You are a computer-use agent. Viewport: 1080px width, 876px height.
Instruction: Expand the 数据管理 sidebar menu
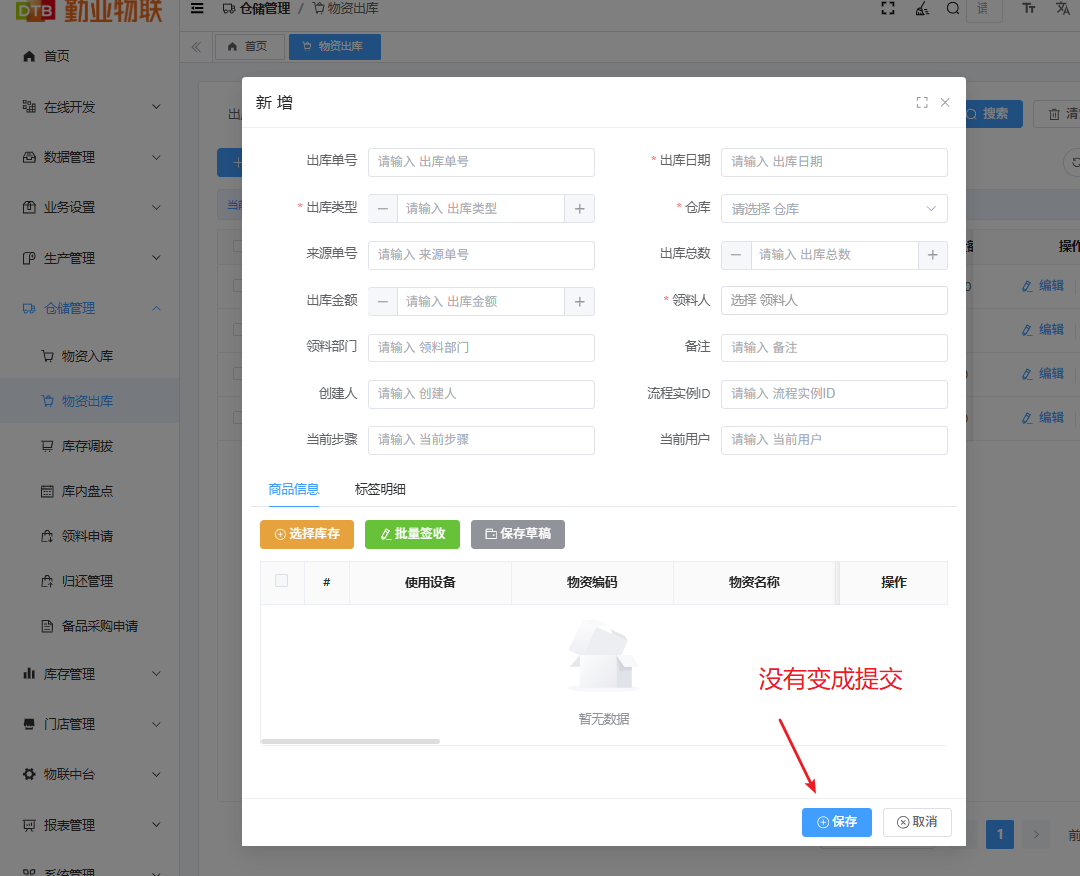(x=90, y=158)
